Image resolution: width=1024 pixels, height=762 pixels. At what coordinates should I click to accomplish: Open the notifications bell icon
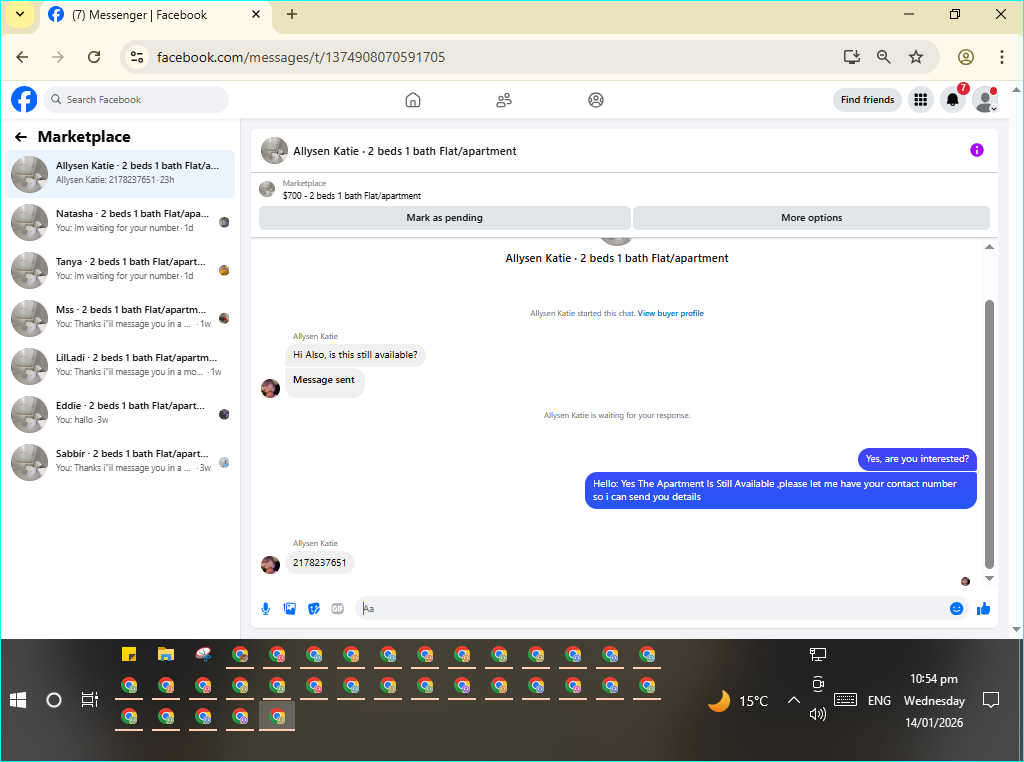[953, 100]
